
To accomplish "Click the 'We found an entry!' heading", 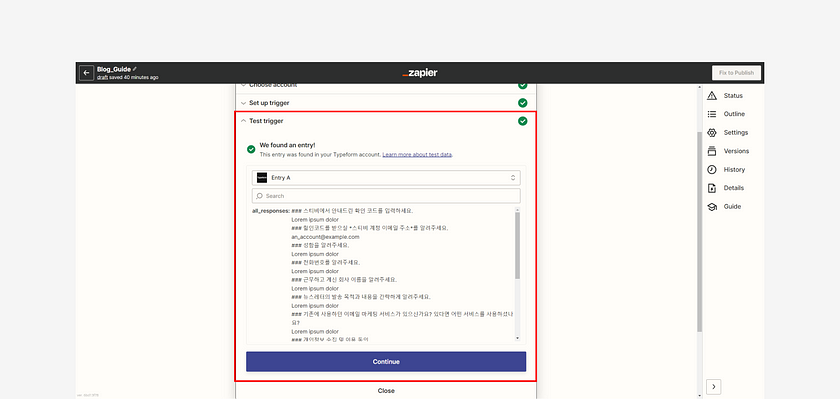I will (288, 145).
